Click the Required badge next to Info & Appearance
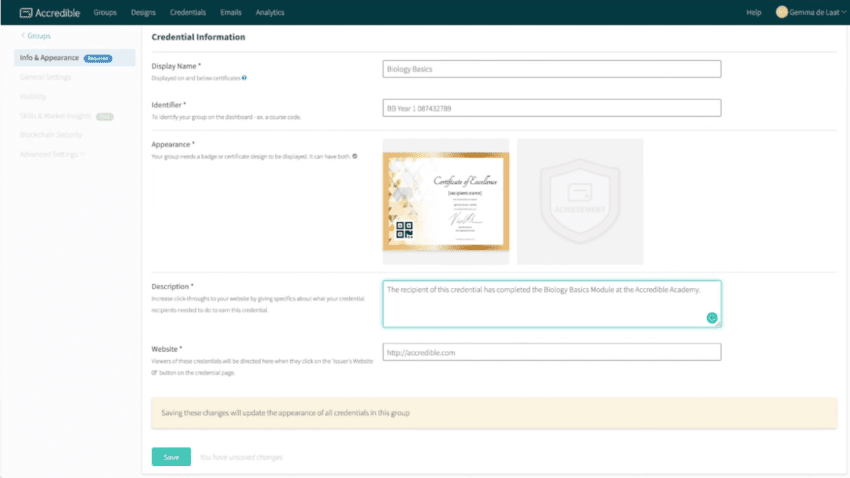 [x=98, y=58]
